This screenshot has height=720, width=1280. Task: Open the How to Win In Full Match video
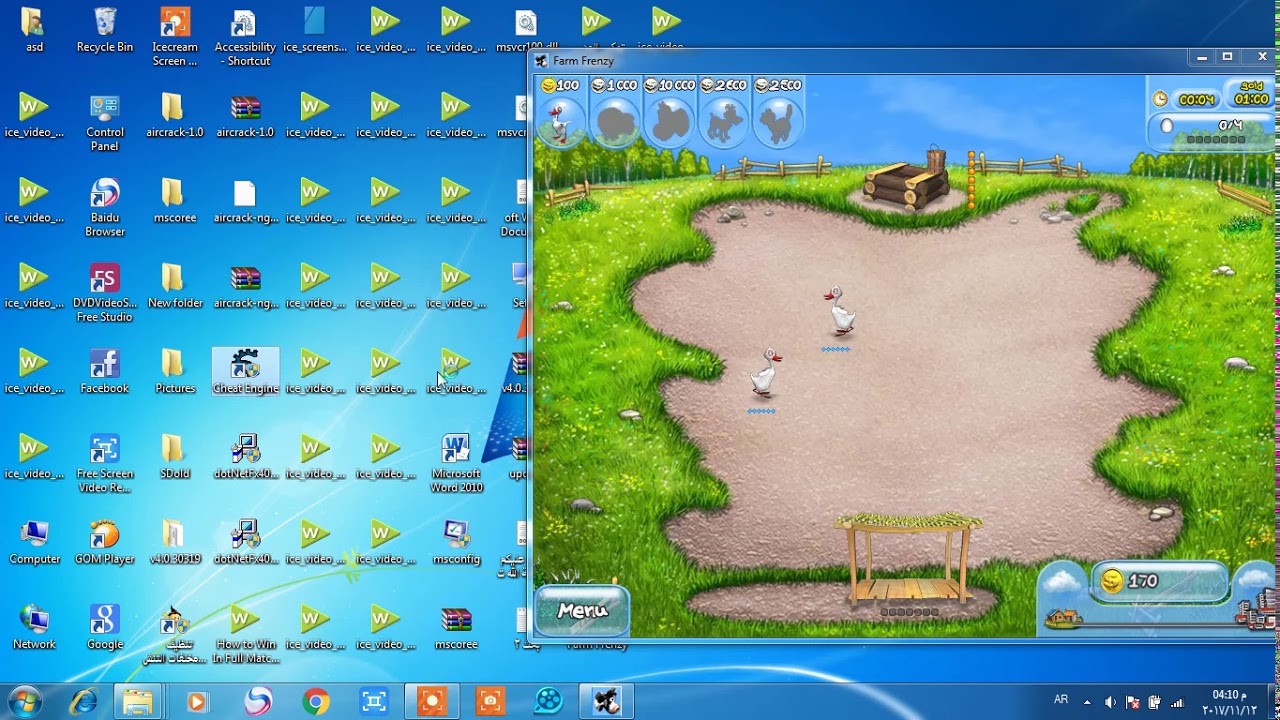coord(245,635)
